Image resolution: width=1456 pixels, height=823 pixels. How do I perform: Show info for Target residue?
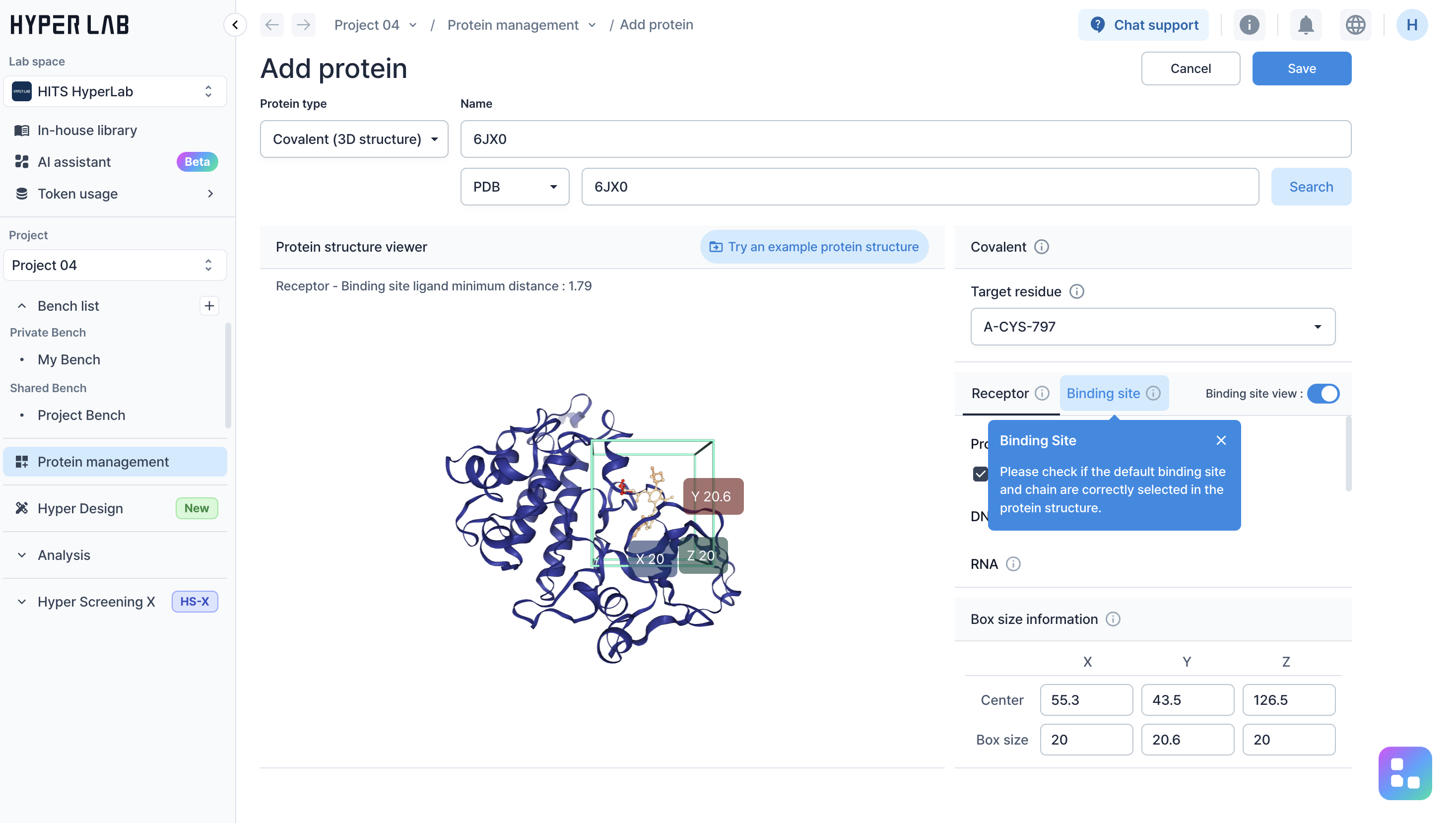pos(1077,292)
